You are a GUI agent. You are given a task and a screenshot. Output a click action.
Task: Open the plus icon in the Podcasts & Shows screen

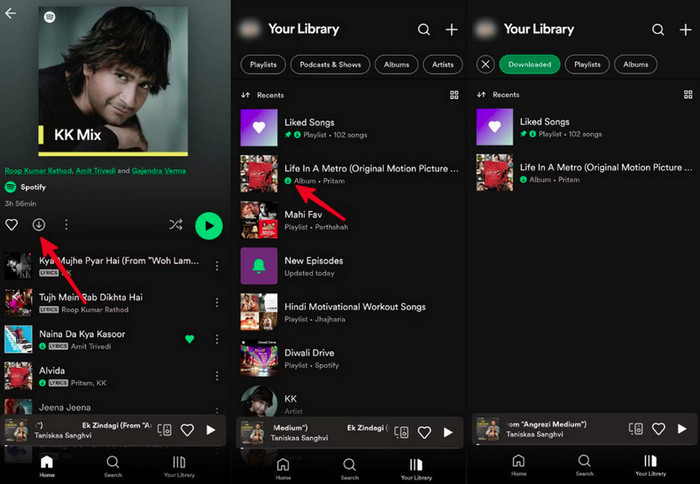point(451,30)
